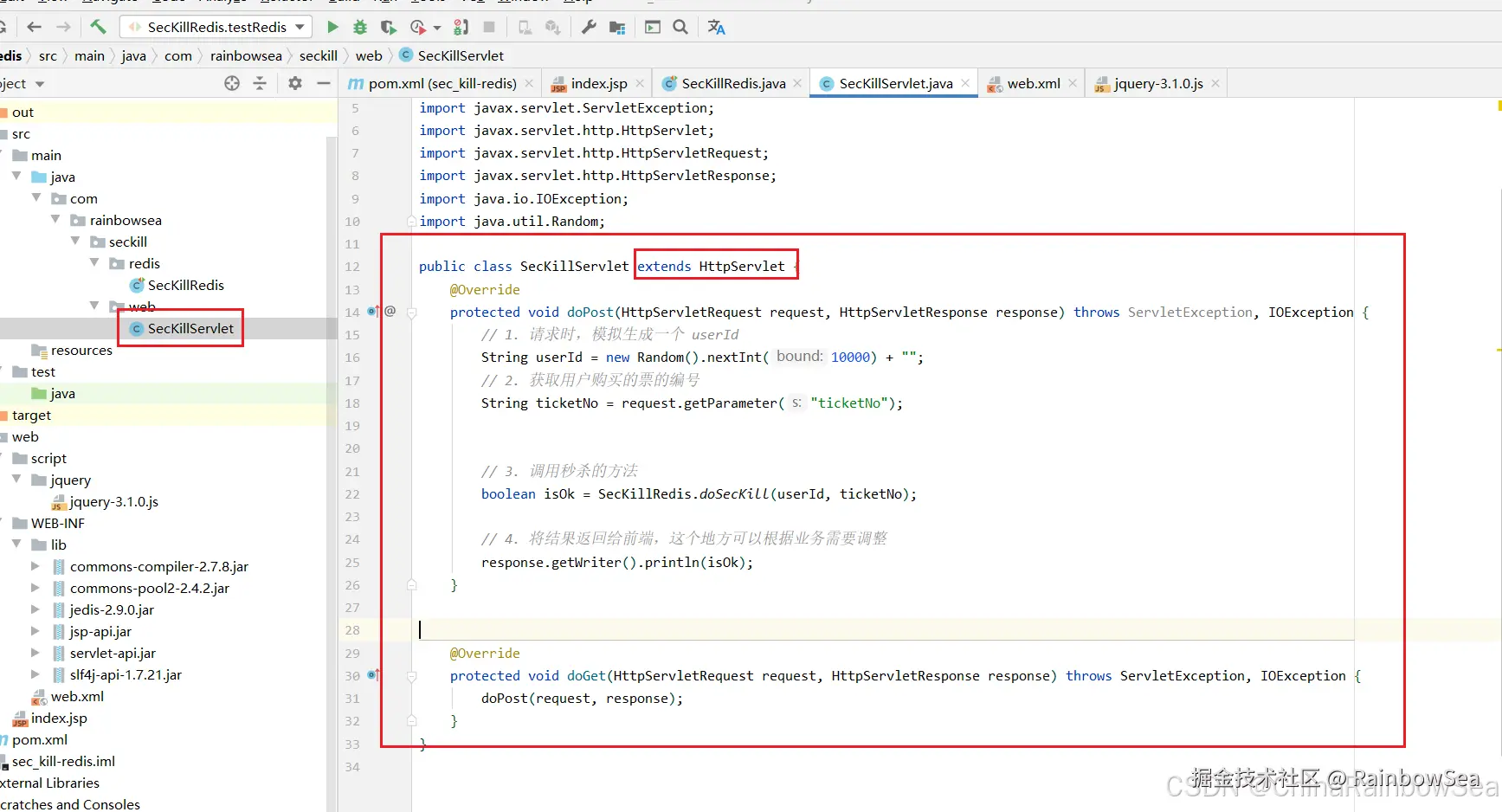Run the SecKillRedis.testRedis configuration
The height and width of the screenshot is (812, 1502).
click(x=332, y=28)
